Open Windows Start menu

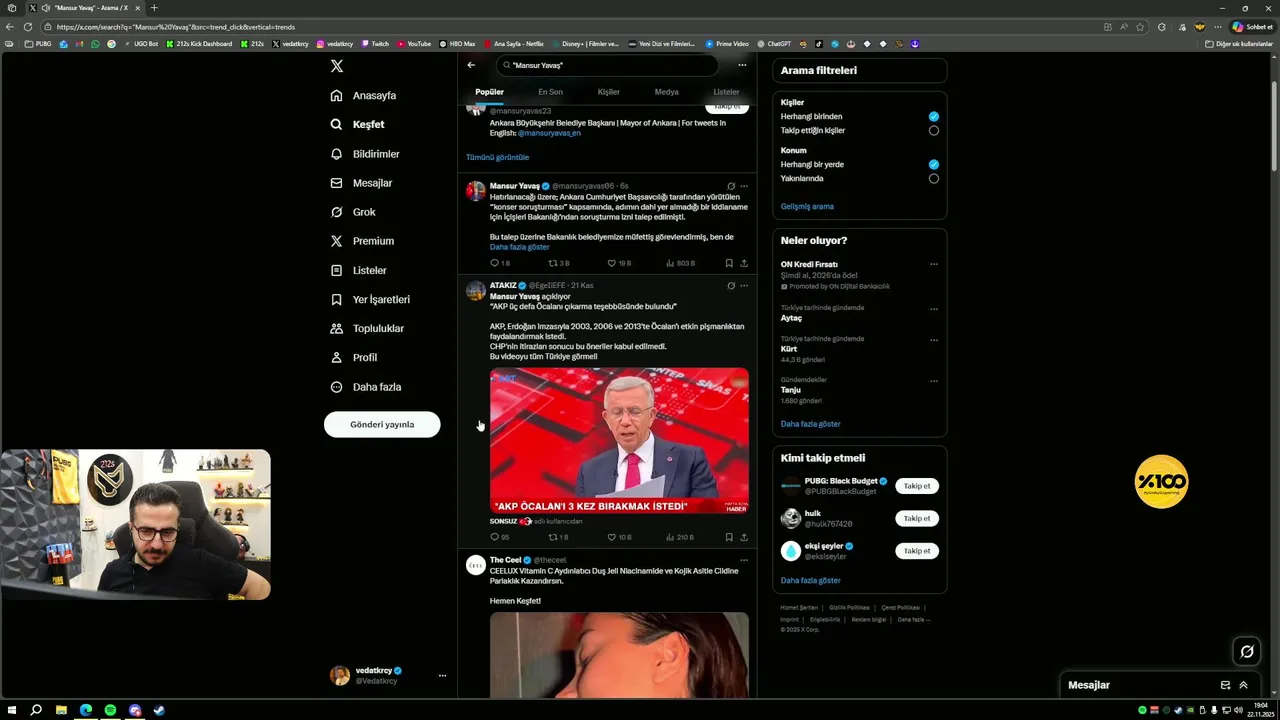pos(12,710)
